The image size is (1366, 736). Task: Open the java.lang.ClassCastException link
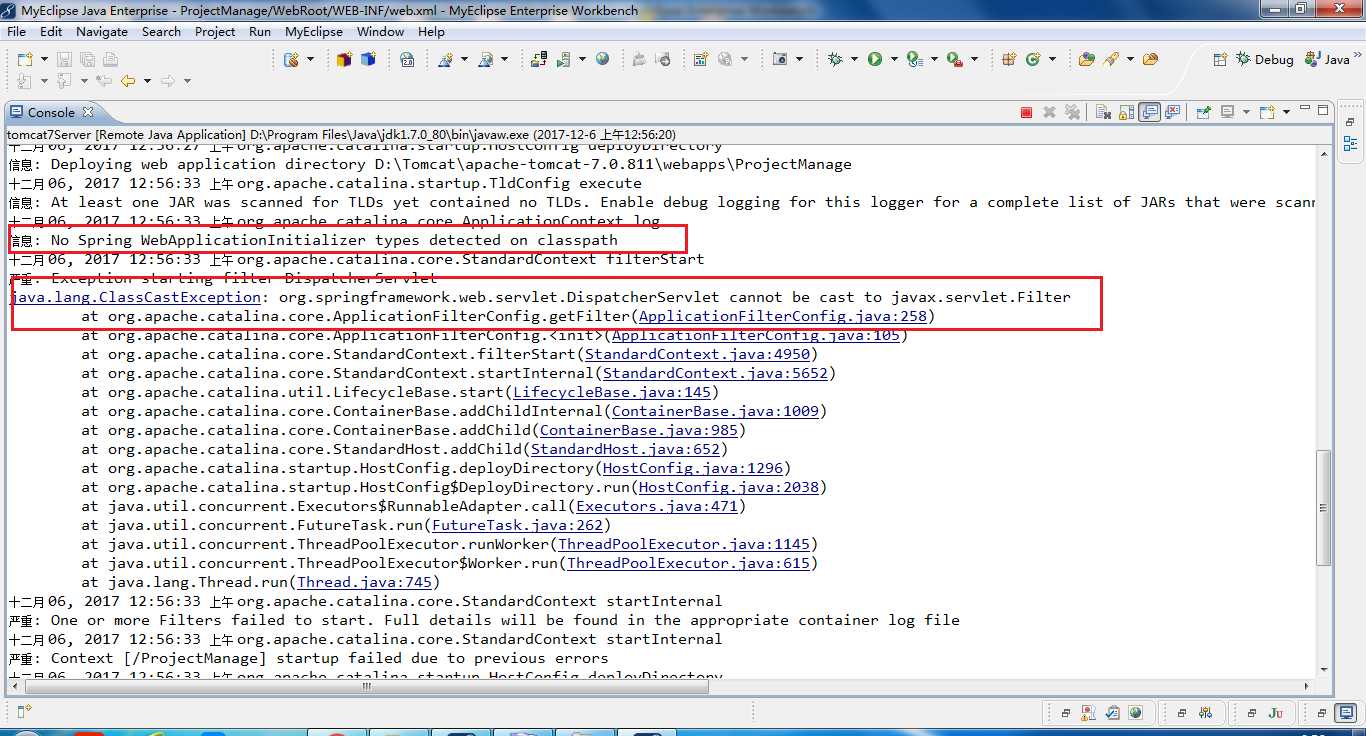pyautogui.click(x=134, y=297)
